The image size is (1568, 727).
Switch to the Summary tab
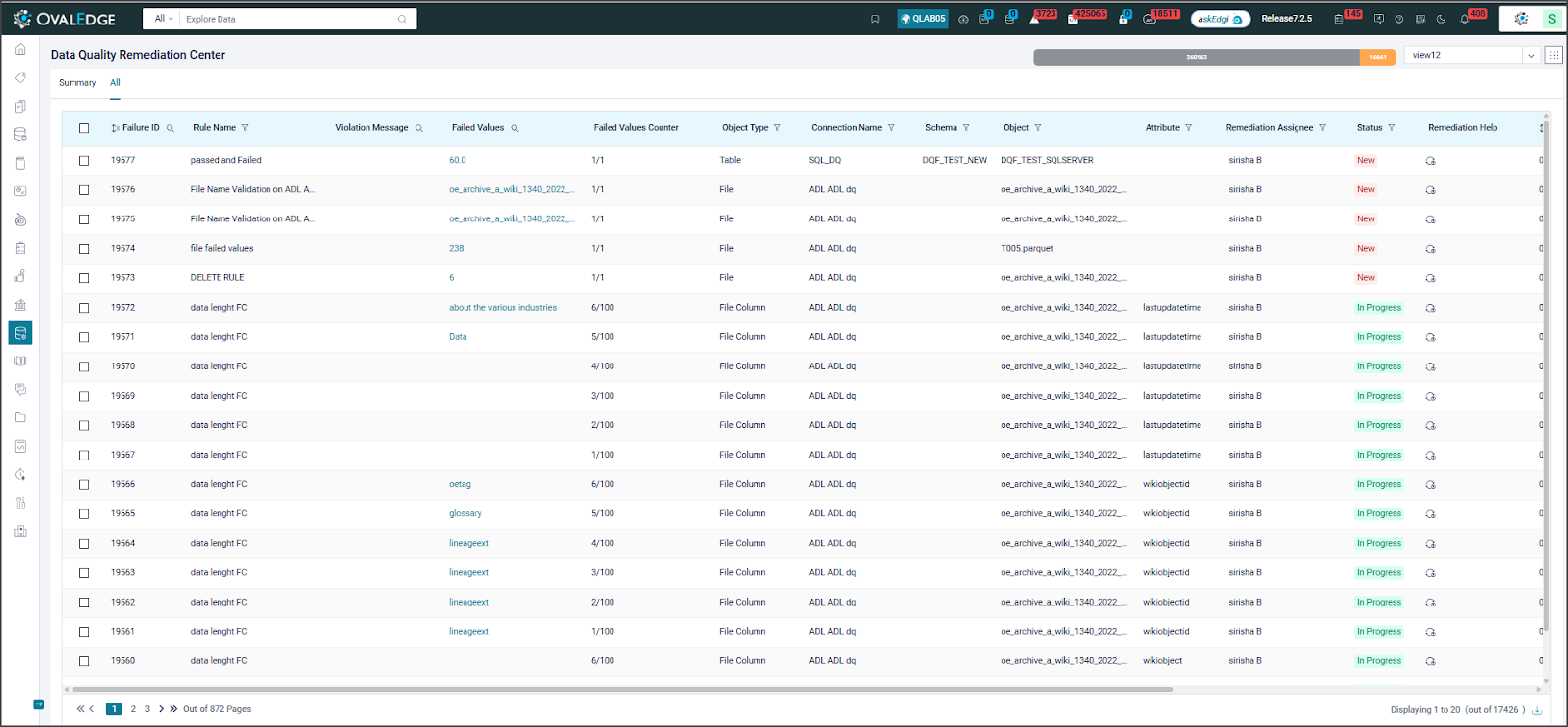[x=77, y=83]
